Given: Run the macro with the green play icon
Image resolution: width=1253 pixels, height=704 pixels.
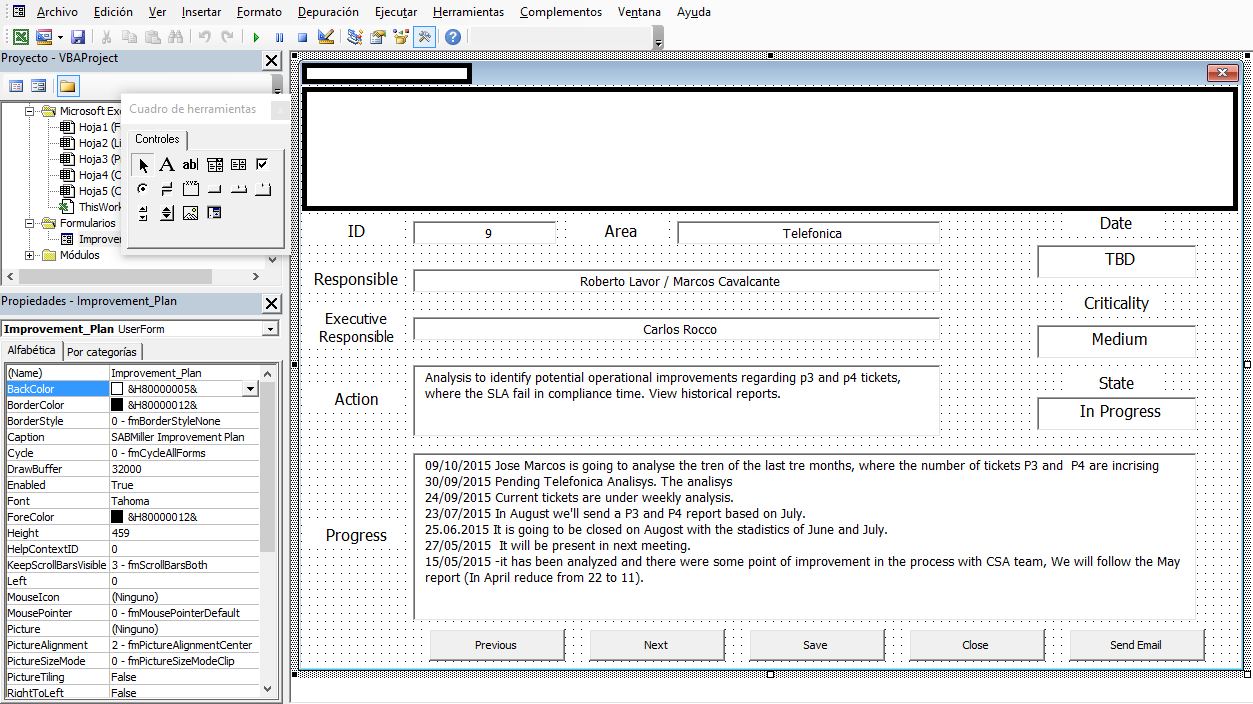Looking at the screenshot, I should (x=256, y=37).
